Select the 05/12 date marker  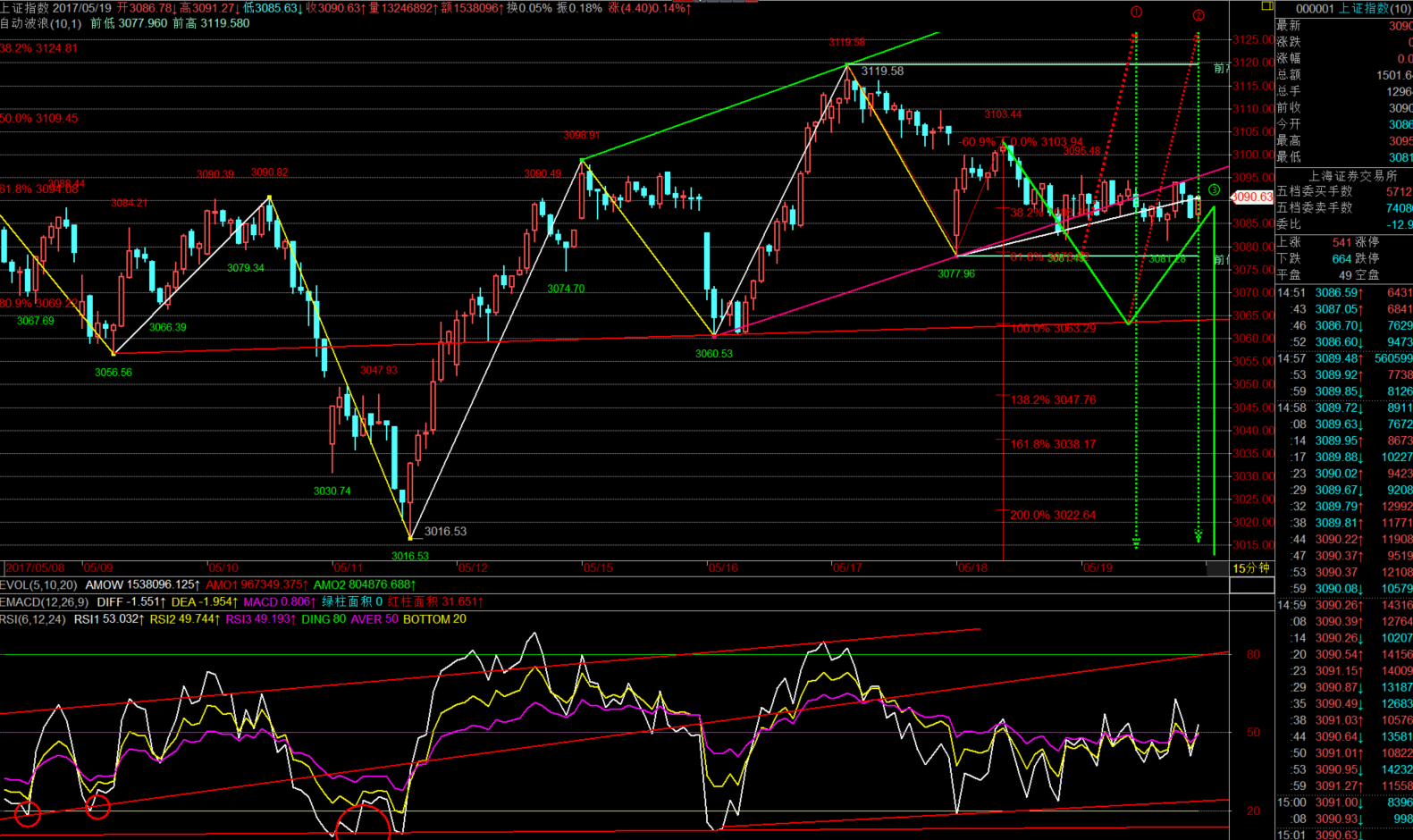click(473, 567)
